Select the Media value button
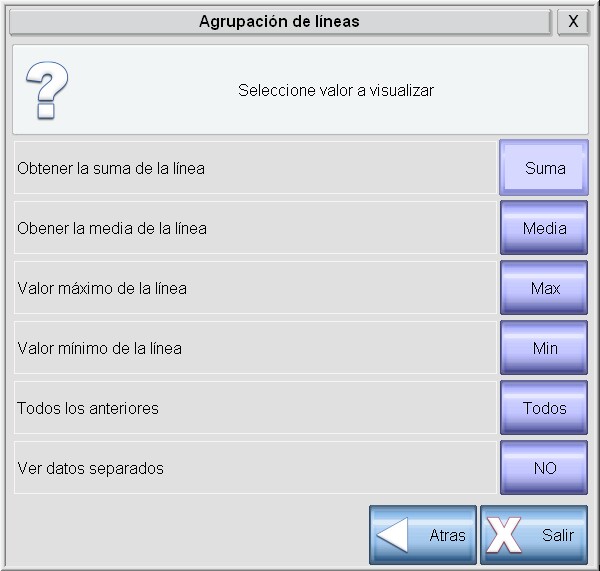The height and width of the screenshot is (571, 600). click(544, 228)
